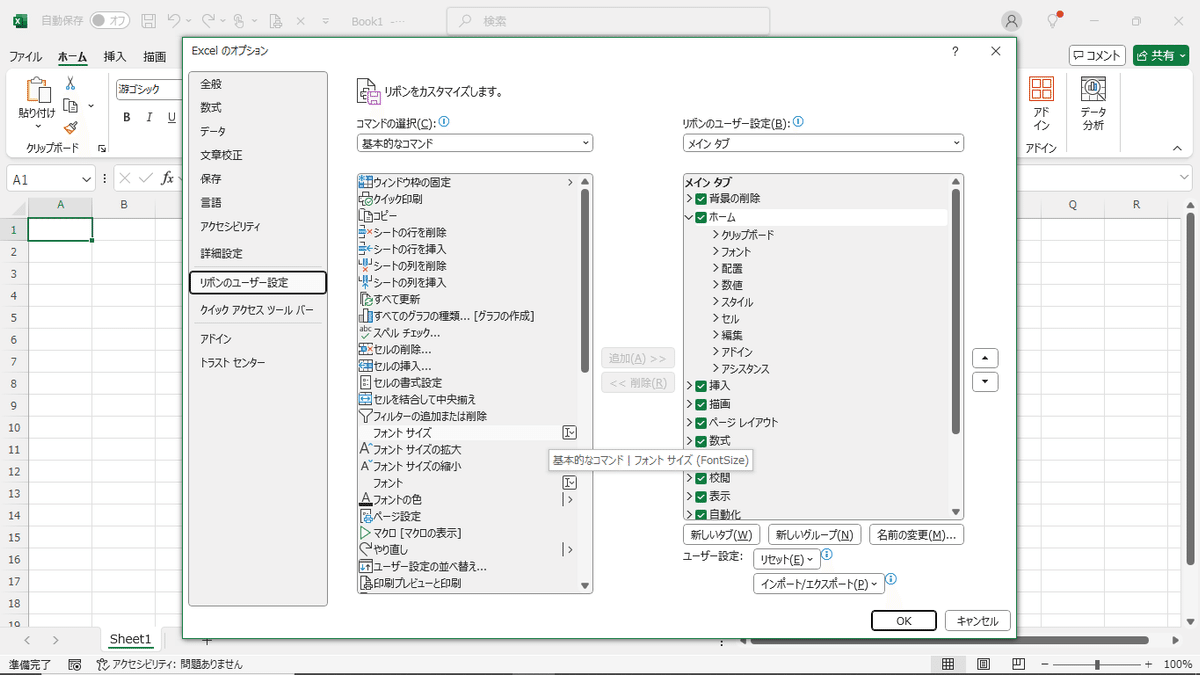Viewport: 1200px width, 675px height.
Task: Uncheck the 校閲 tab checkbox
Action: (x=701, y=478)
